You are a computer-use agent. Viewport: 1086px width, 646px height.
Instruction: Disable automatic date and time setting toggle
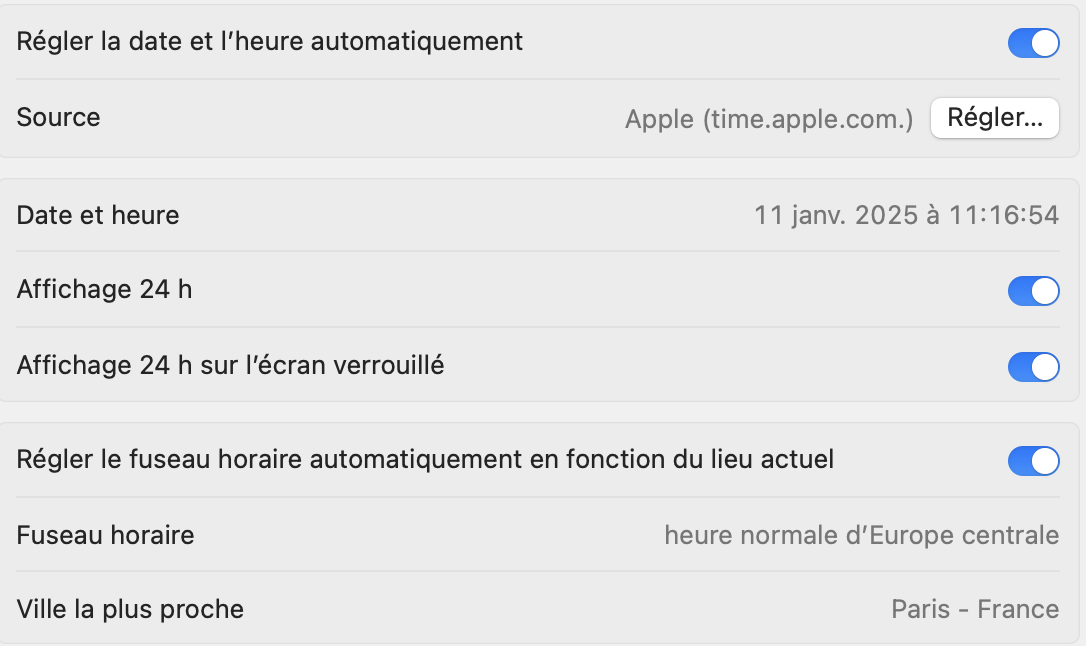click(1033, 43)
